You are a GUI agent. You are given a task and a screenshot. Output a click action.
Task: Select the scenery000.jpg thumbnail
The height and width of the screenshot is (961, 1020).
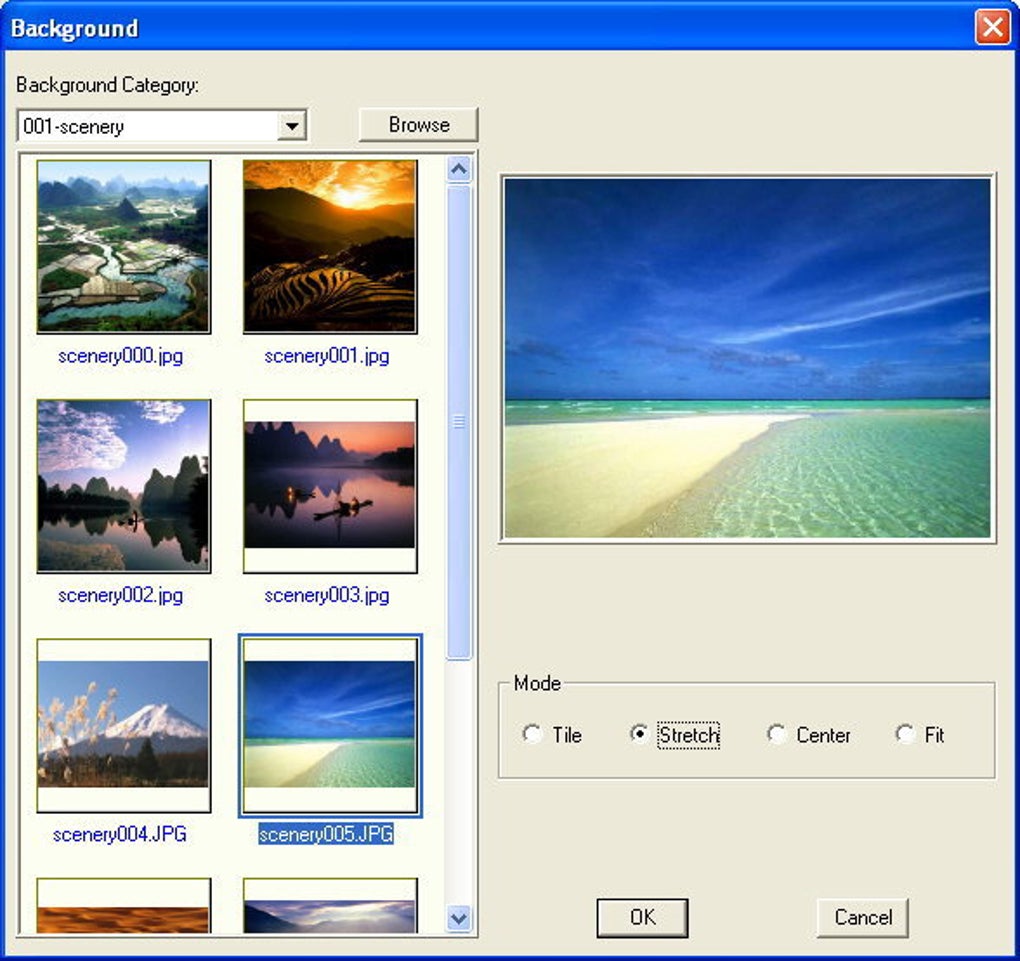point(124,247)
